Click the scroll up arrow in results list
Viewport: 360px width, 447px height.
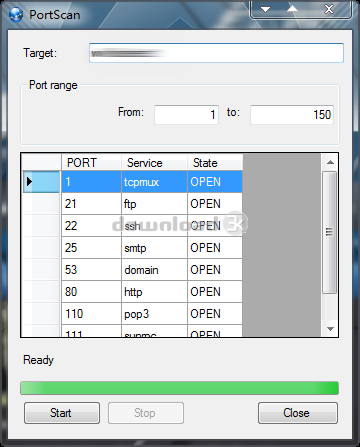pos(330,162)
